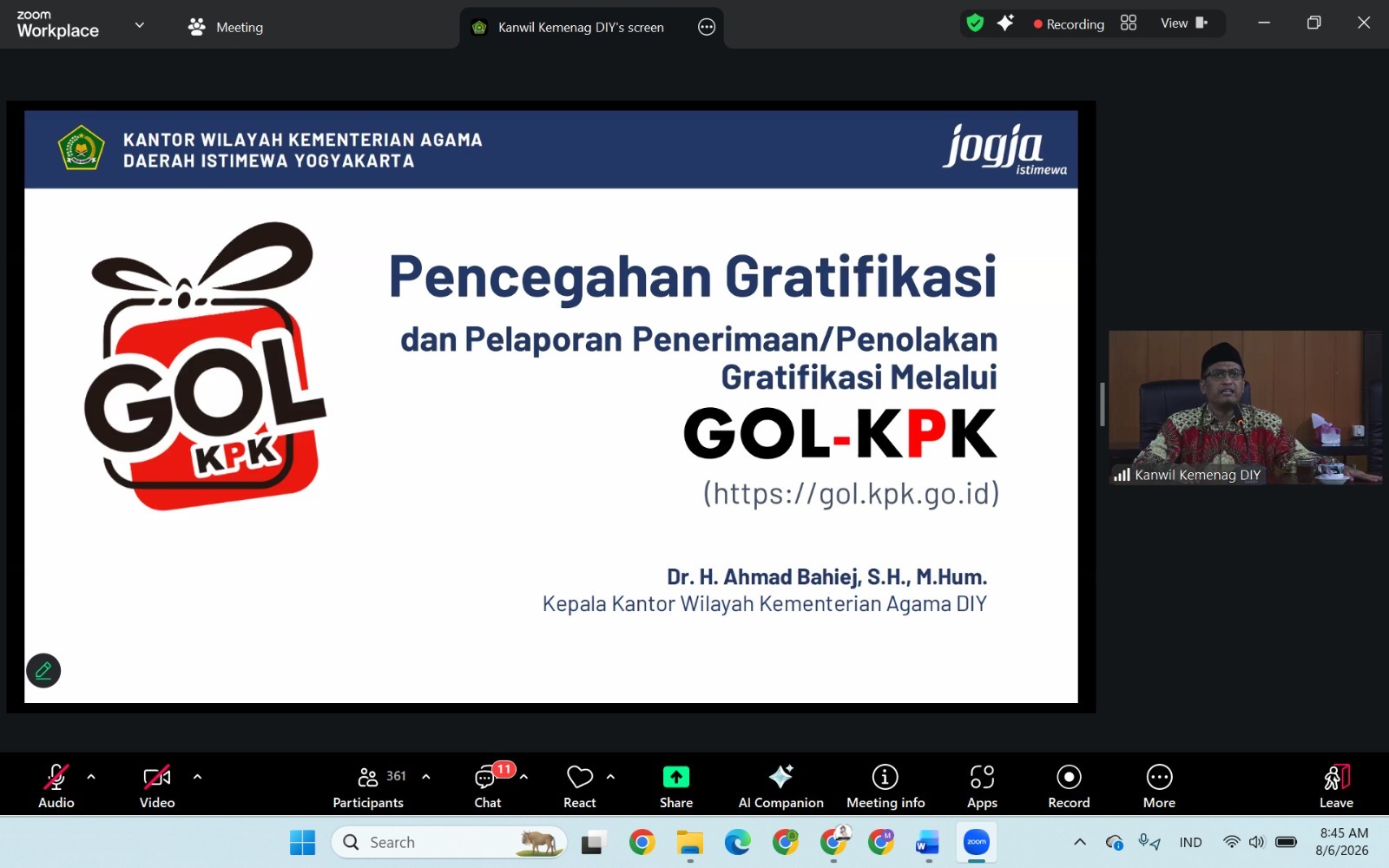
Task: Expand chat options chevron beside Chat
Action: [523, 777]
